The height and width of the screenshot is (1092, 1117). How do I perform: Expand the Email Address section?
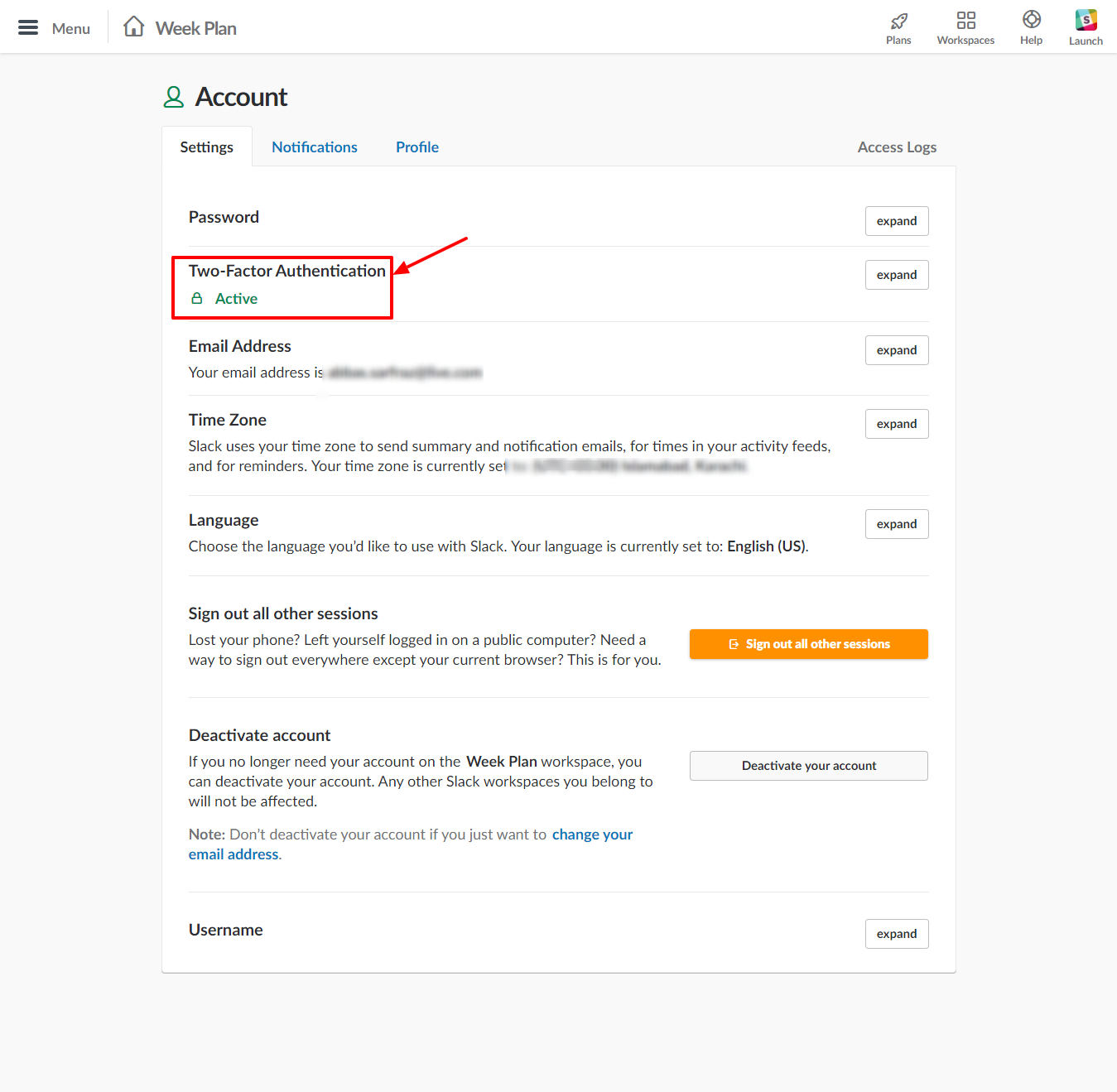coord(897,349)
